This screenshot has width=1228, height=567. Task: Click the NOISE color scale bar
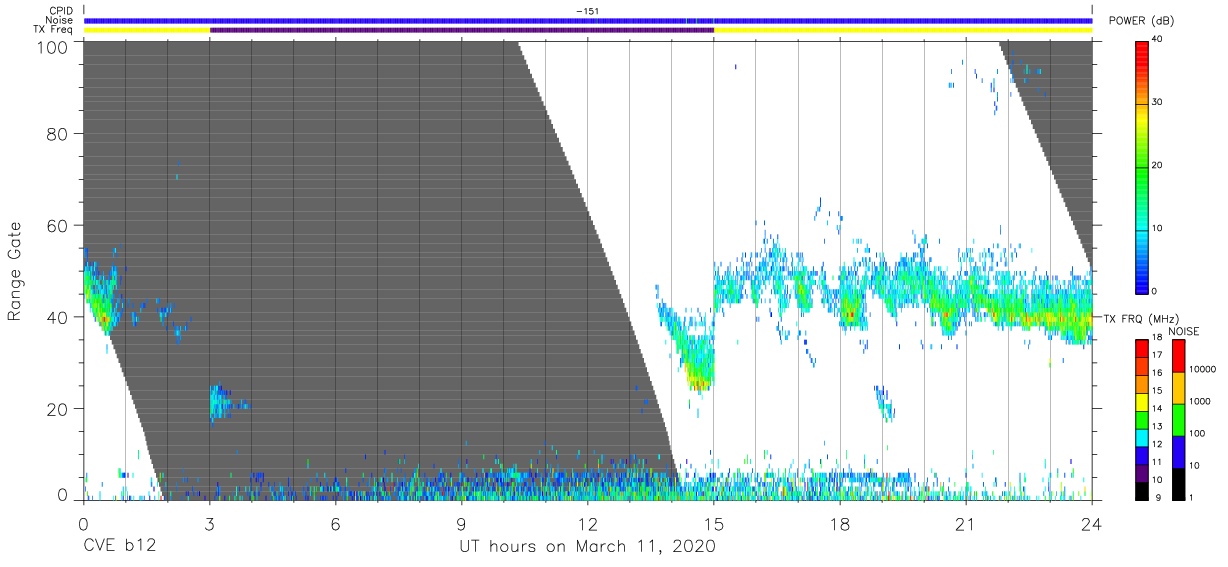[x=1178, y=418]
